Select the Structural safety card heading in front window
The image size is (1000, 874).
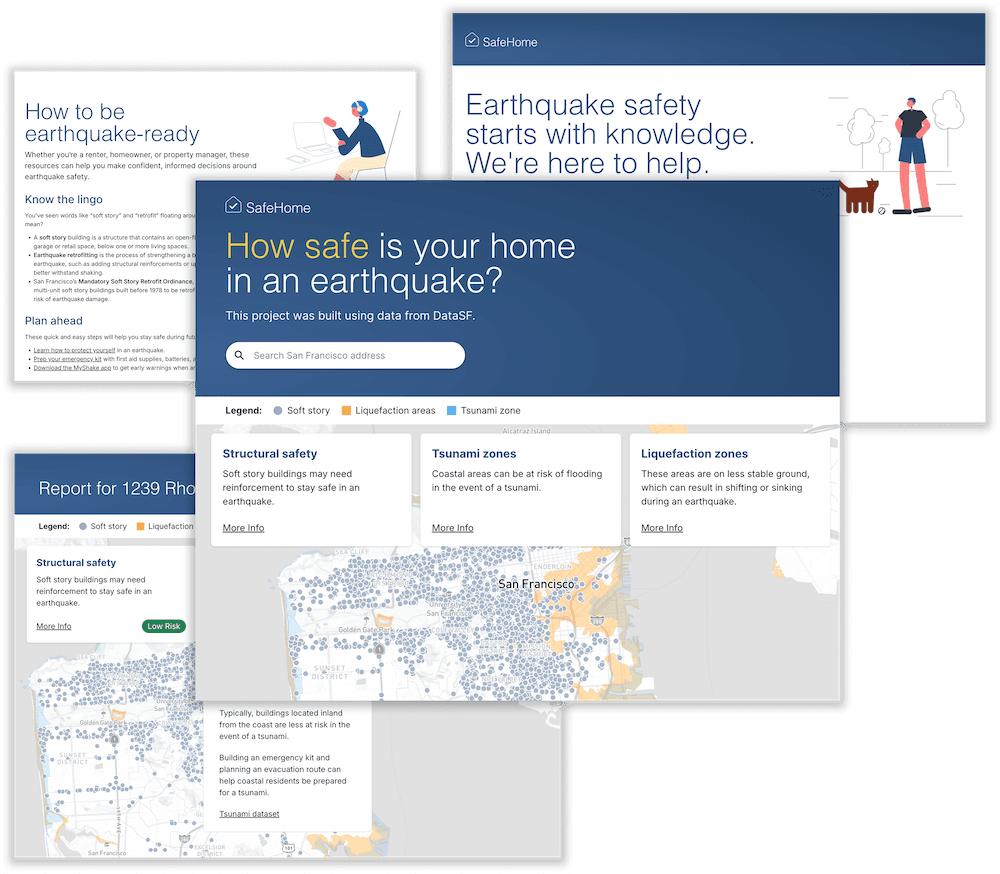click(x=270, y=454)
